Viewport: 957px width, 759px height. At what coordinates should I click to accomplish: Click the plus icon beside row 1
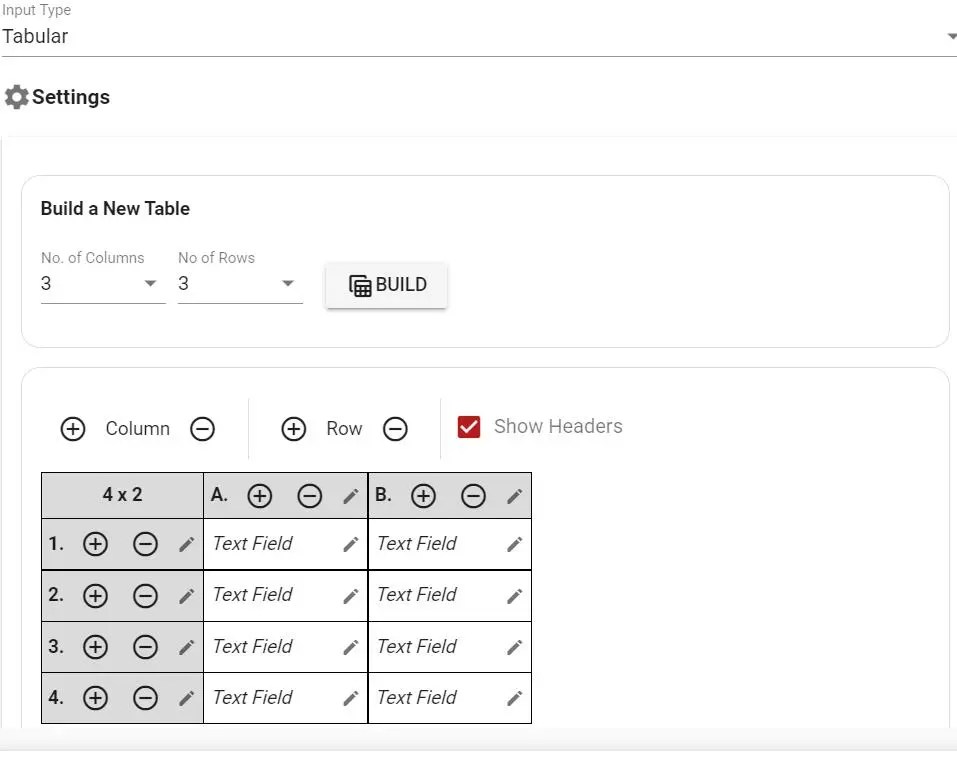(95, 544)
